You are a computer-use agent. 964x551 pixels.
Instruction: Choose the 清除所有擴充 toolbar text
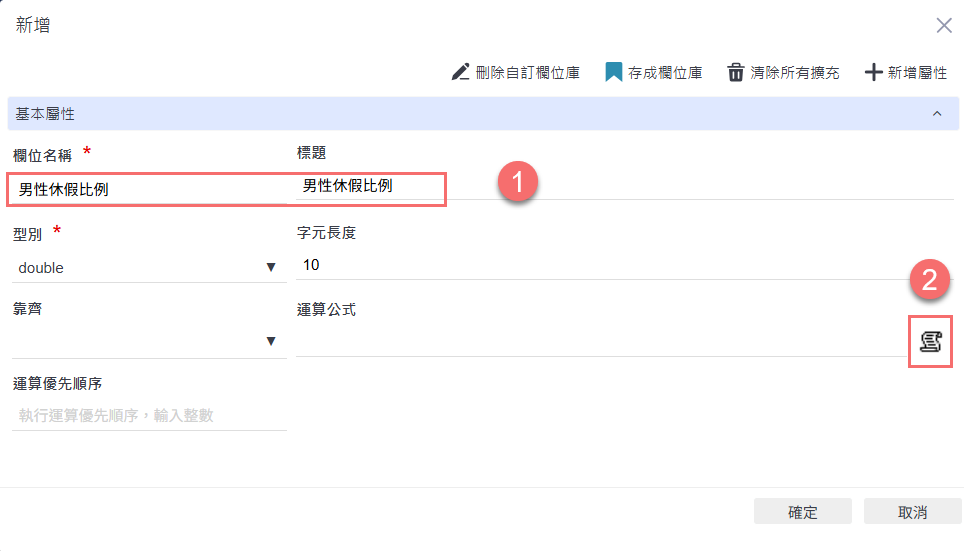click(795, 73)
